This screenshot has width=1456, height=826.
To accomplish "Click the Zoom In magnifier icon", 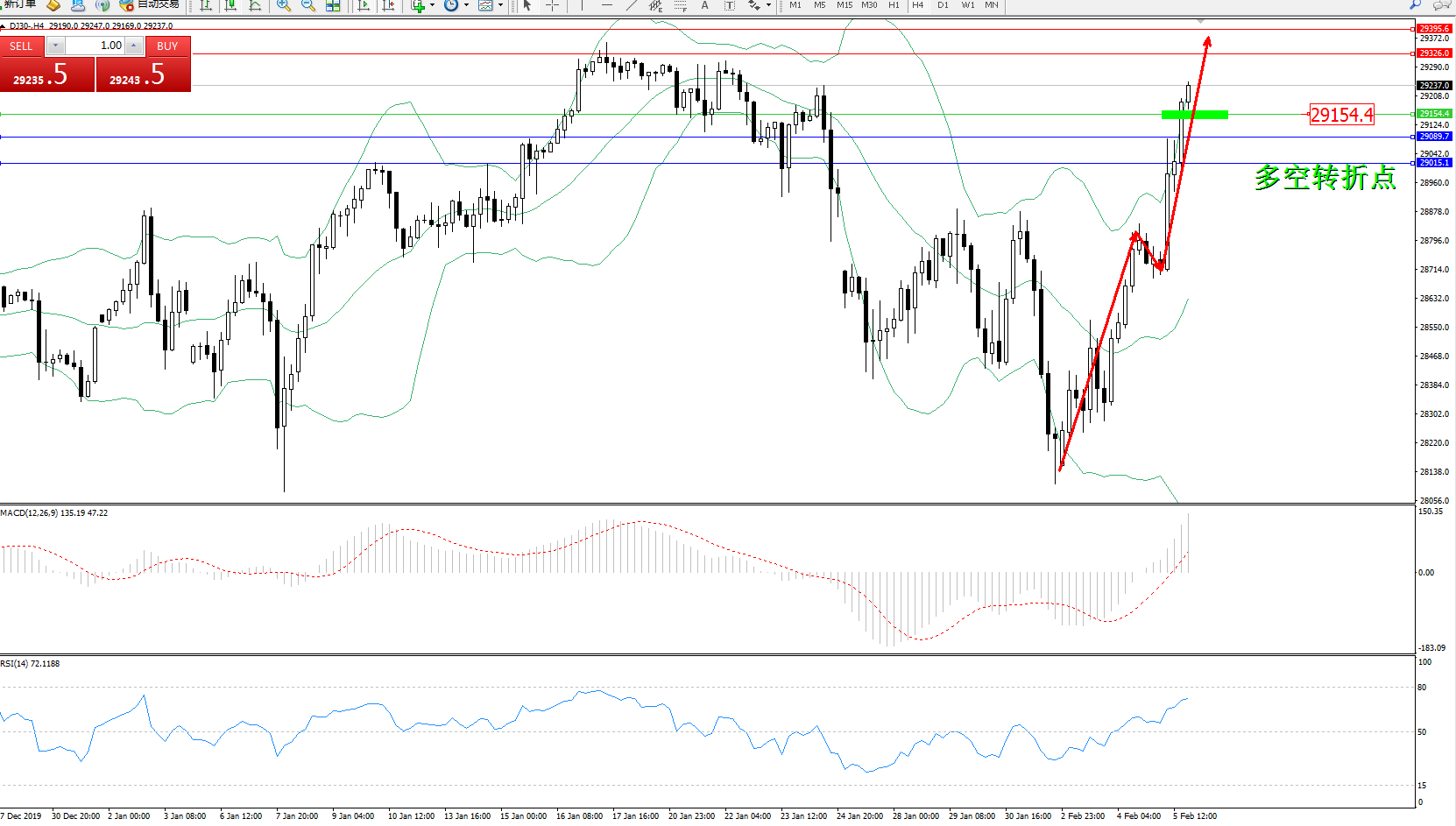I will tap(284, 5).
